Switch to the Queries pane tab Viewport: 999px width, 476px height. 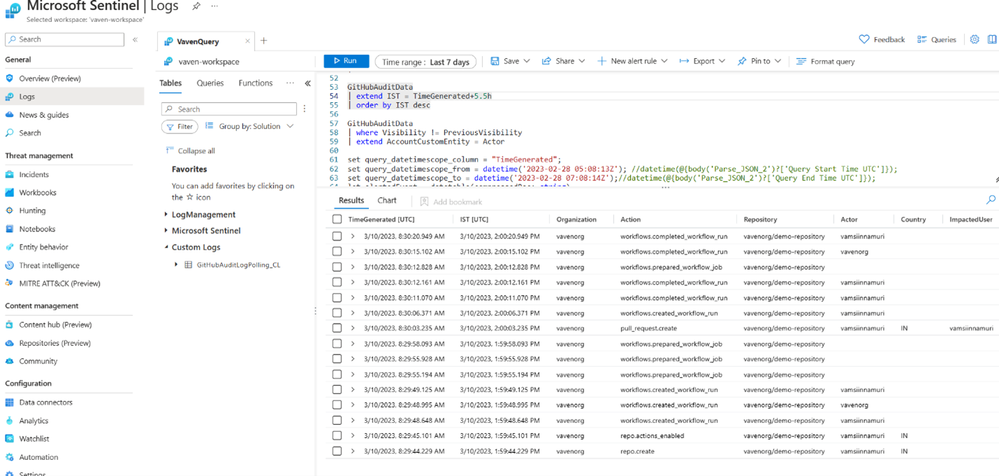210,83
